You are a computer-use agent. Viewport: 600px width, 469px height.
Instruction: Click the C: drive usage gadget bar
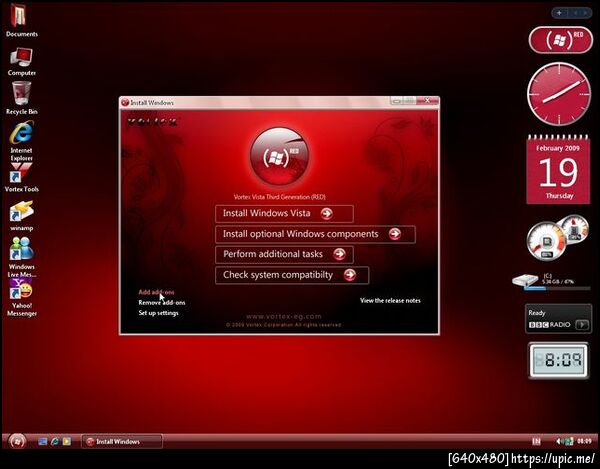click(x=557, y=288)
